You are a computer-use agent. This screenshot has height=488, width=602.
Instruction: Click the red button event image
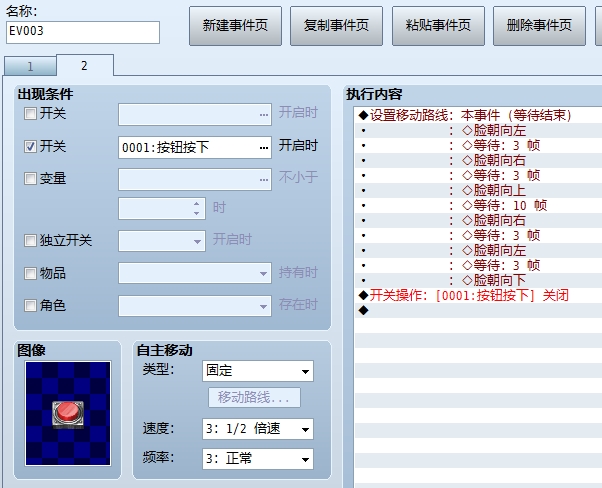coord(68,414)
